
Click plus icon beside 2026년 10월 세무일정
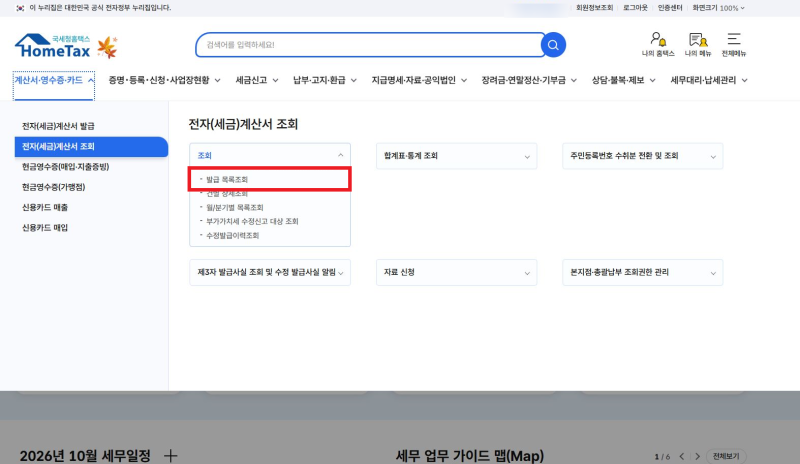pyautogui.click(x=171, y=455)
